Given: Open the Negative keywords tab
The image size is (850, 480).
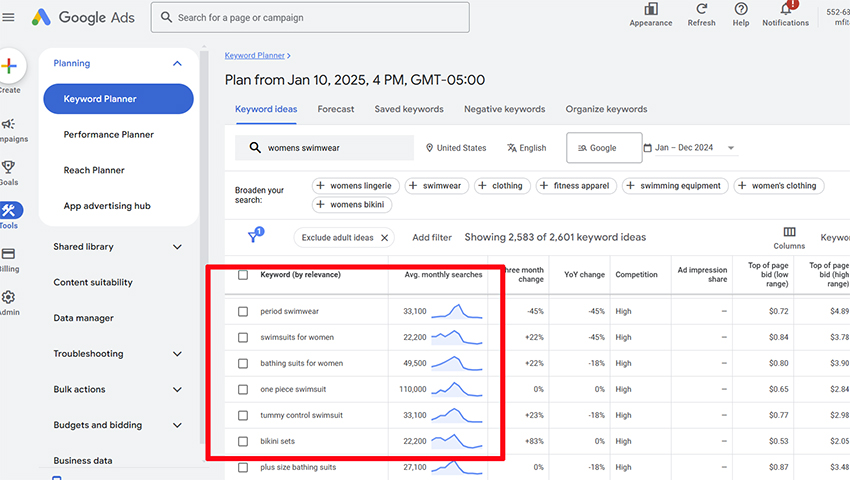Looking at the screenshot, I should tap(504, 109).
